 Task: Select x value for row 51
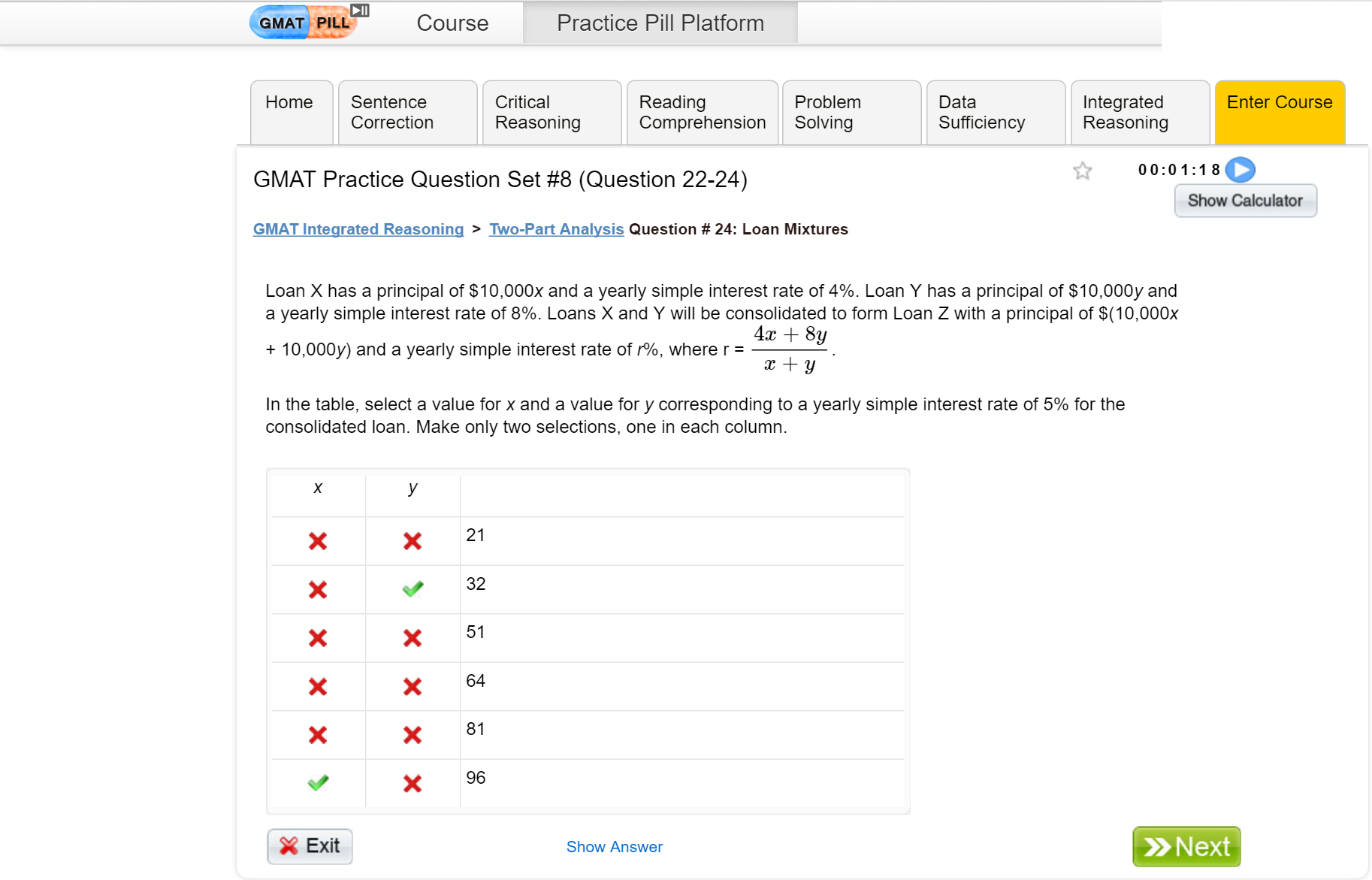pyautogui.click(x=317, y=638)
